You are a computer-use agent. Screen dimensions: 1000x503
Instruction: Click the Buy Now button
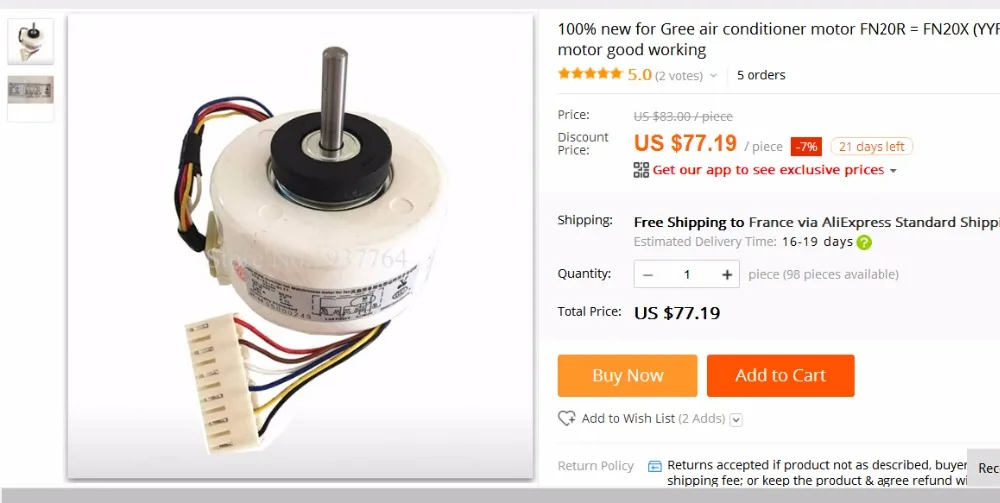[x=628, y=375]
